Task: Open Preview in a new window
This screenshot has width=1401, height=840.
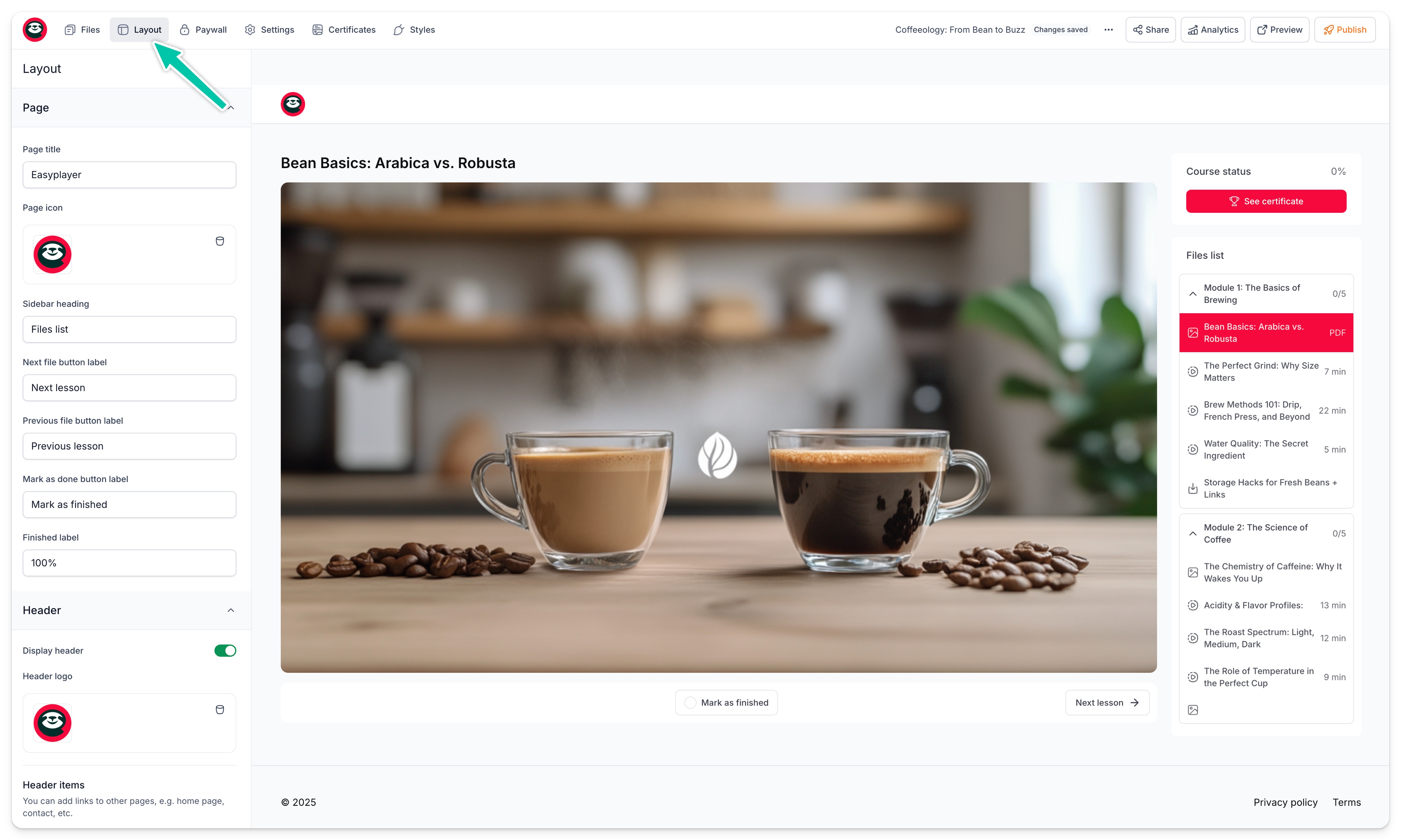Action: pos(1279,30)
